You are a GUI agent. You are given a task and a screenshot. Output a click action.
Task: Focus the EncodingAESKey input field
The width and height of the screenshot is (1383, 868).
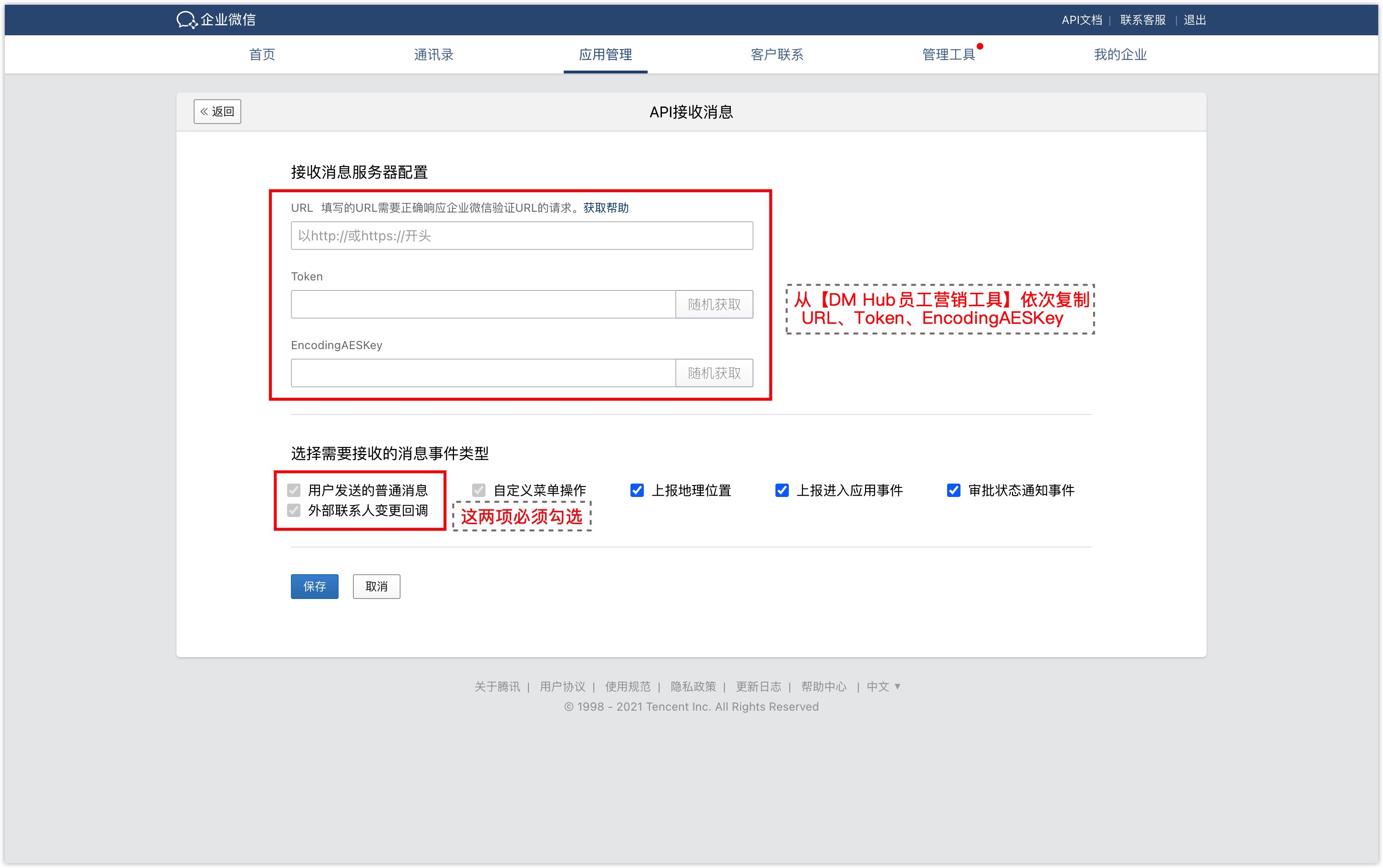(x=483, y=373)
